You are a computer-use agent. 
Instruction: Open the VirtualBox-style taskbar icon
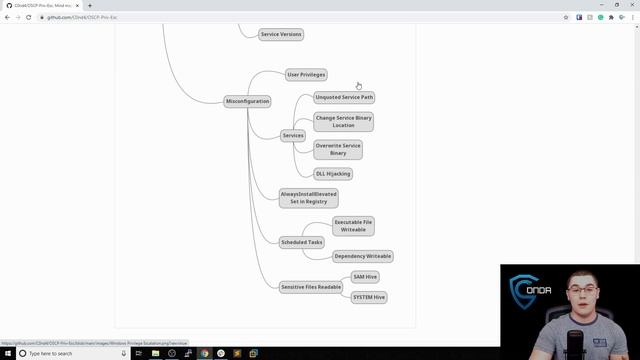tap(253, 353)
